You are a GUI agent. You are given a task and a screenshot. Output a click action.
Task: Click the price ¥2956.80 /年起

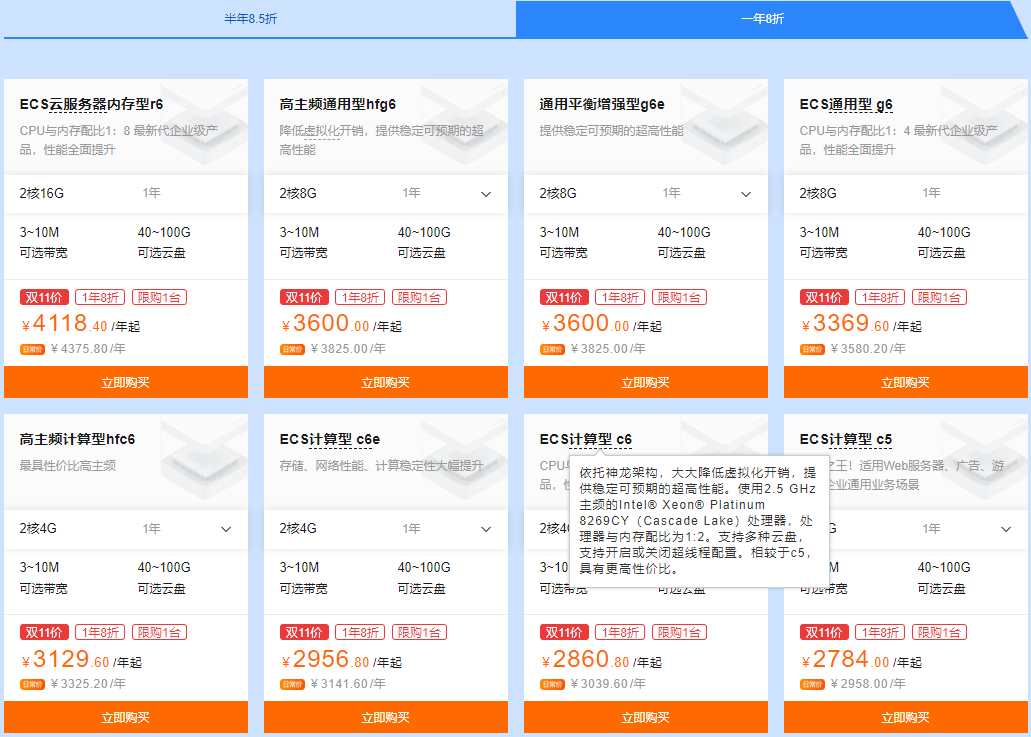tap(341, 659)
